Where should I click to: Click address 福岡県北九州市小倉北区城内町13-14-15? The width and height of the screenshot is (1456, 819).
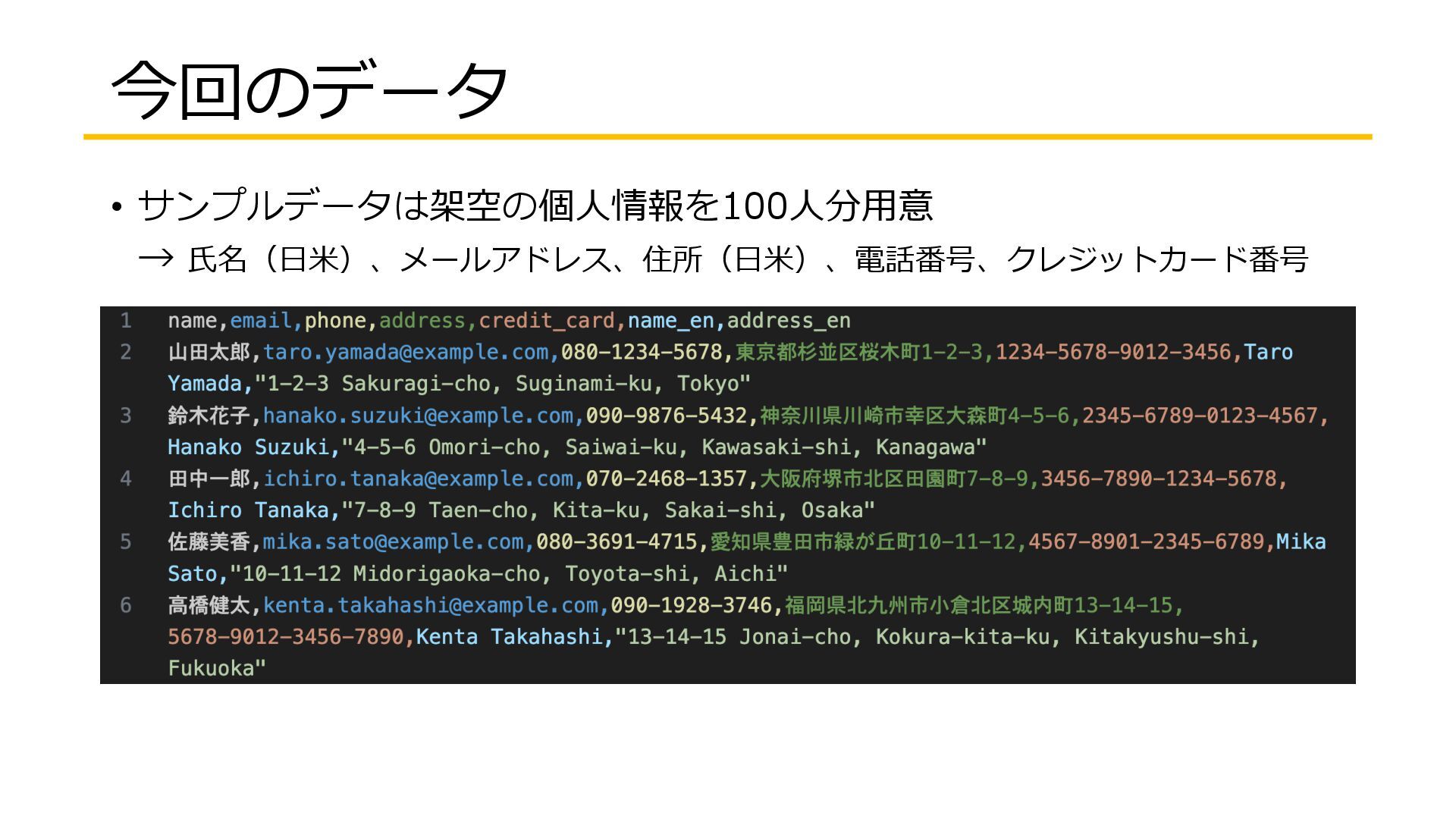(x=979, y=605)
